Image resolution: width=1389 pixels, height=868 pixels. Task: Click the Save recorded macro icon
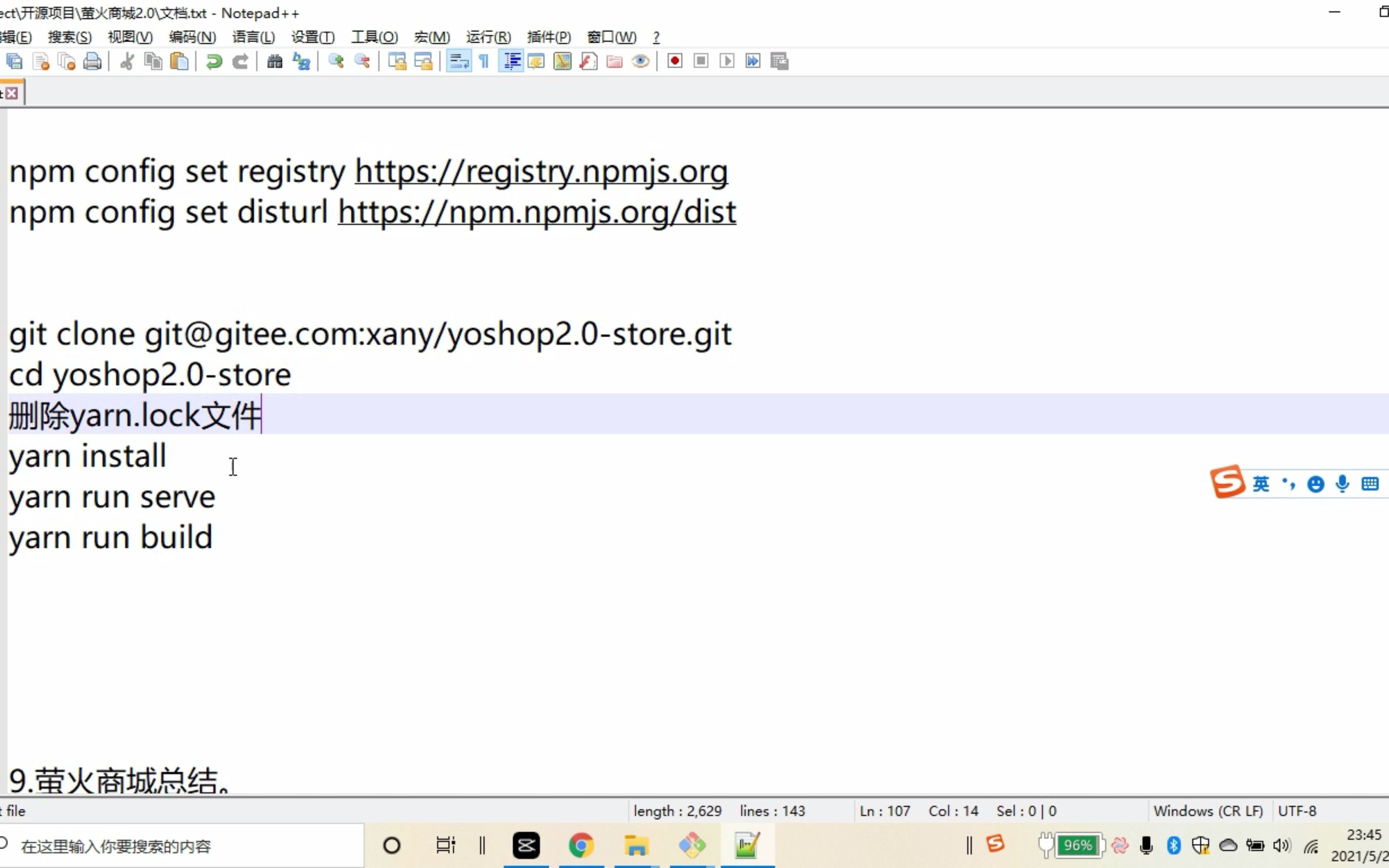779,61
